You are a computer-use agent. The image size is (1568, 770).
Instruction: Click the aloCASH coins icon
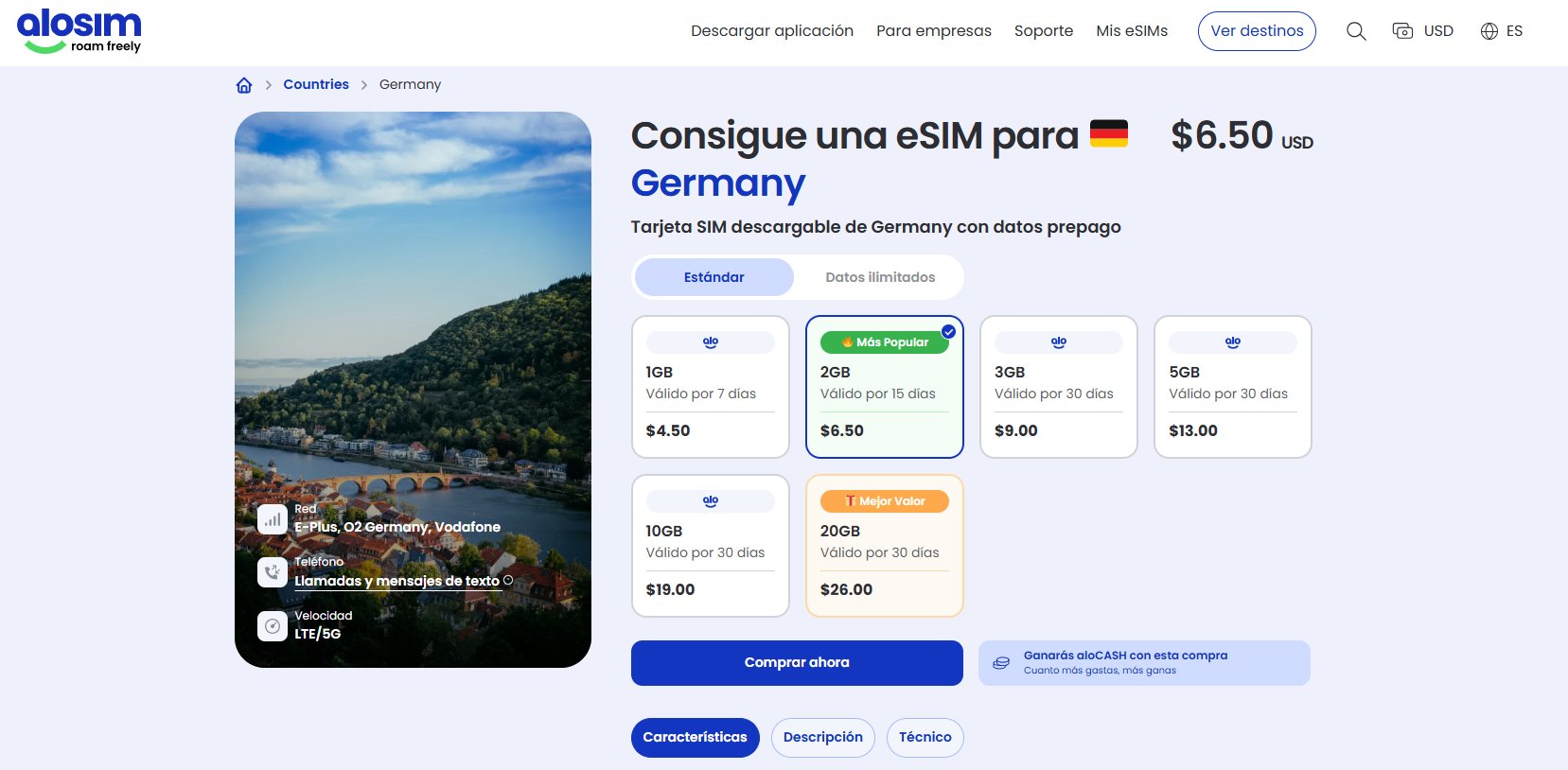pos(1001,663)
